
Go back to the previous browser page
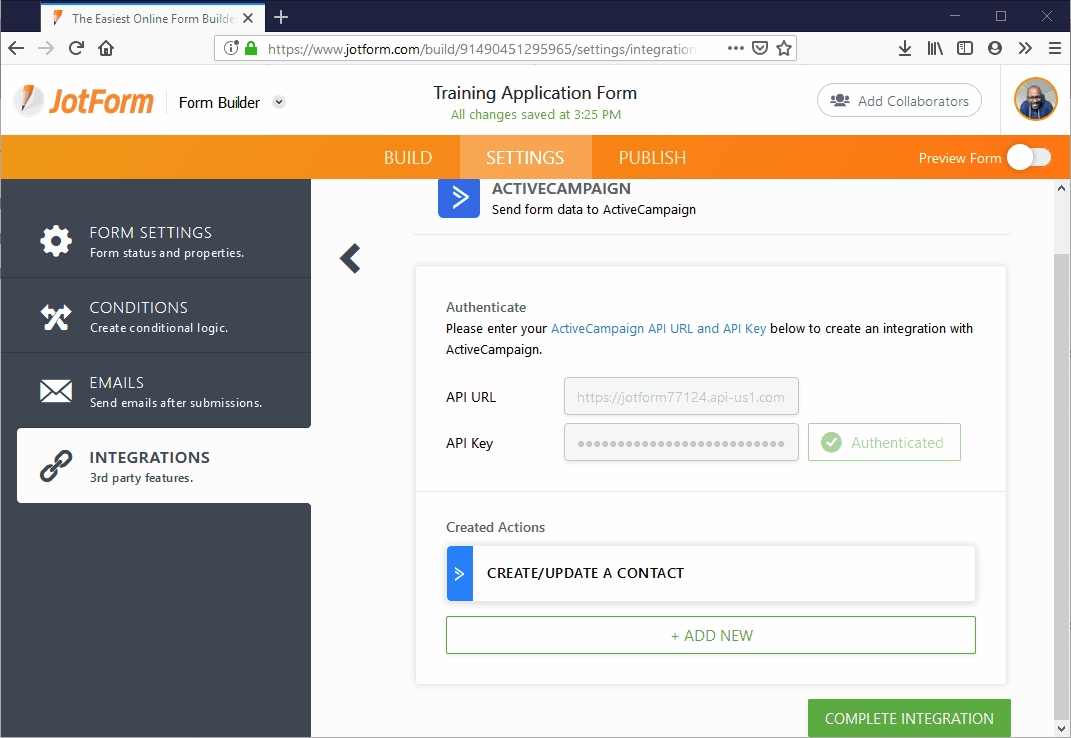click(x=16, y=49)
